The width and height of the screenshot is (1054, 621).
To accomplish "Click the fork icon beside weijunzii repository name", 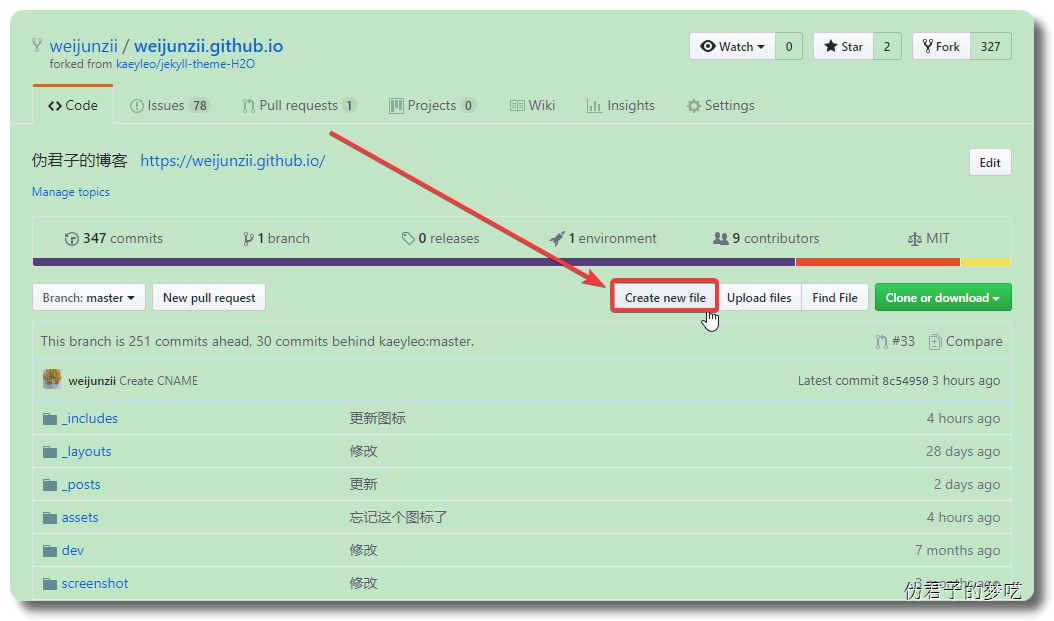I will 37,46.
